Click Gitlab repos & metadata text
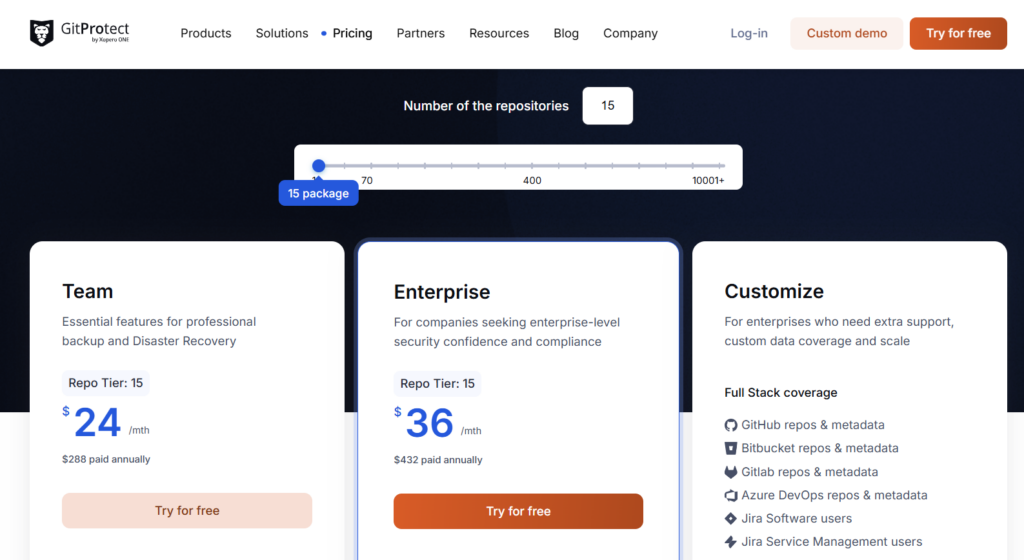This screenshot has height=560, width=1024. 809,472
